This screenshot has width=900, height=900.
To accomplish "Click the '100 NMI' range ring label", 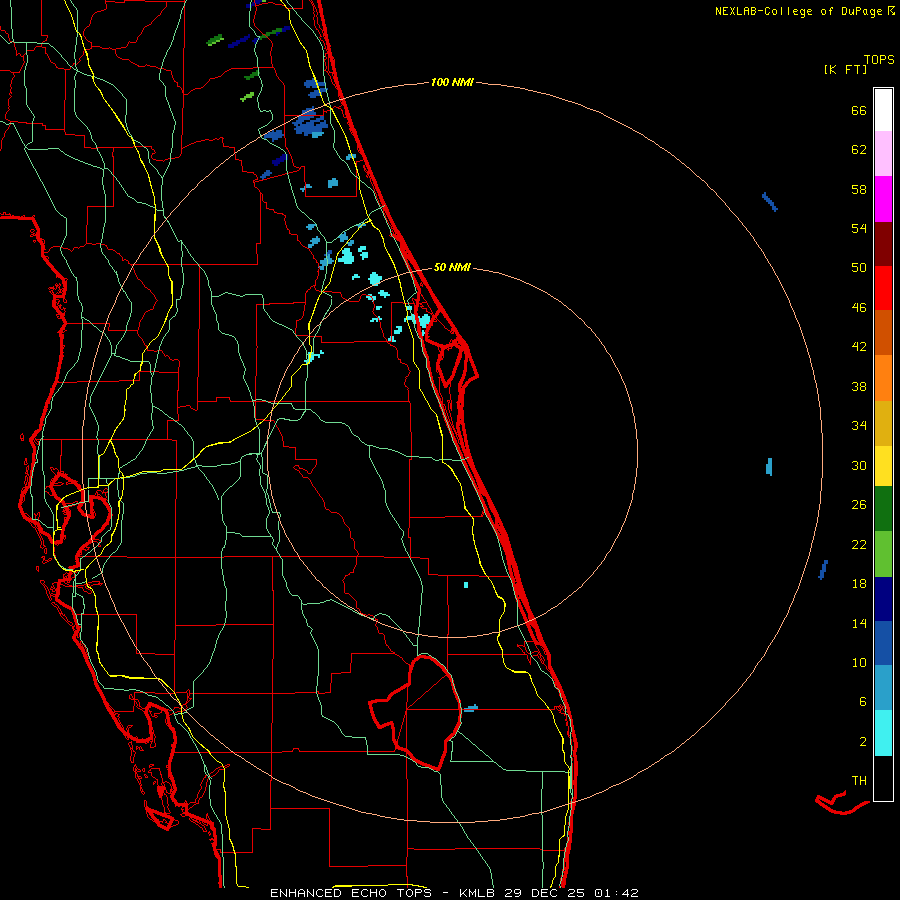I will pos(452,83).
